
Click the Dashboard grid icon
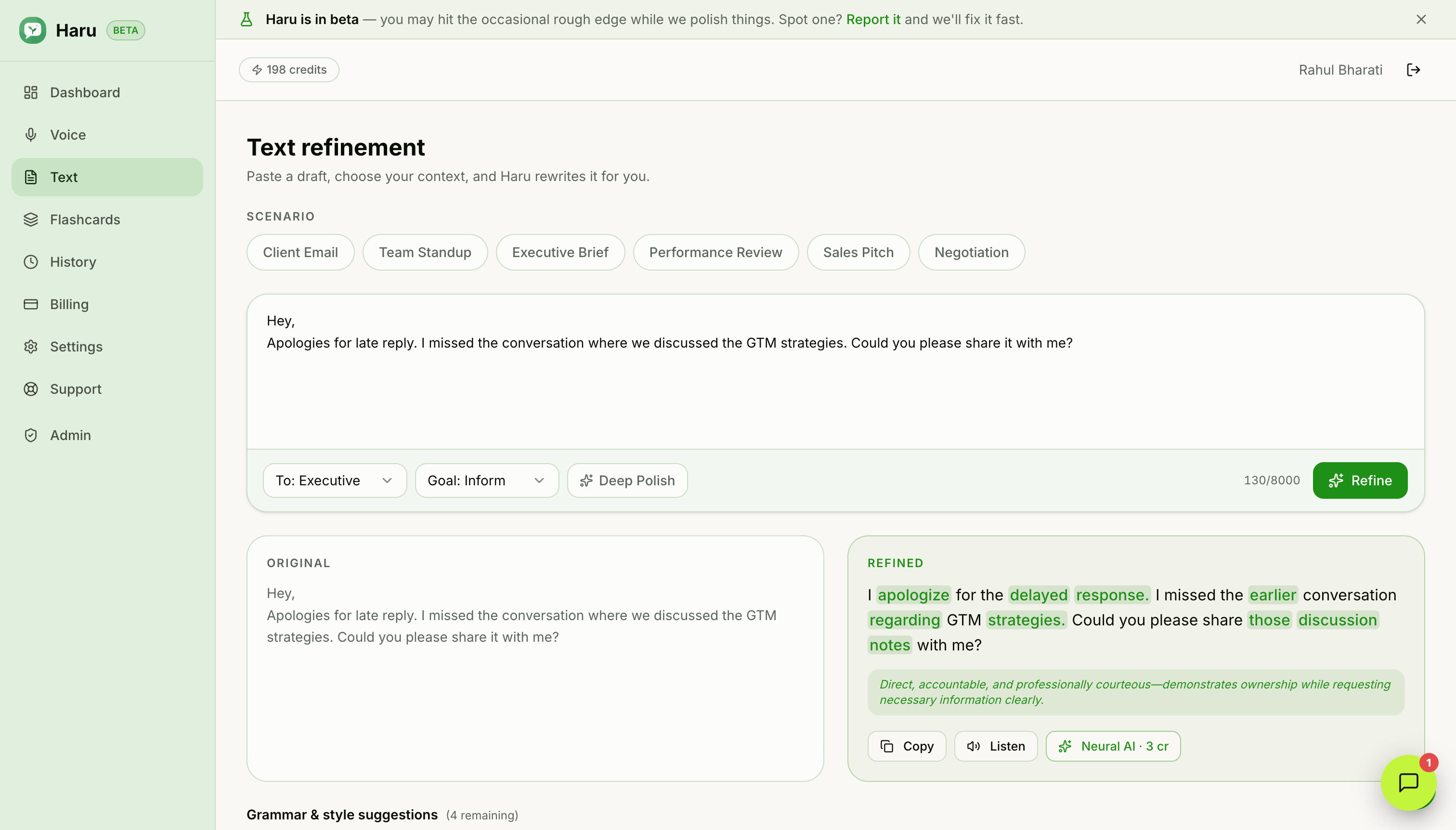click(x=31, y=92)
